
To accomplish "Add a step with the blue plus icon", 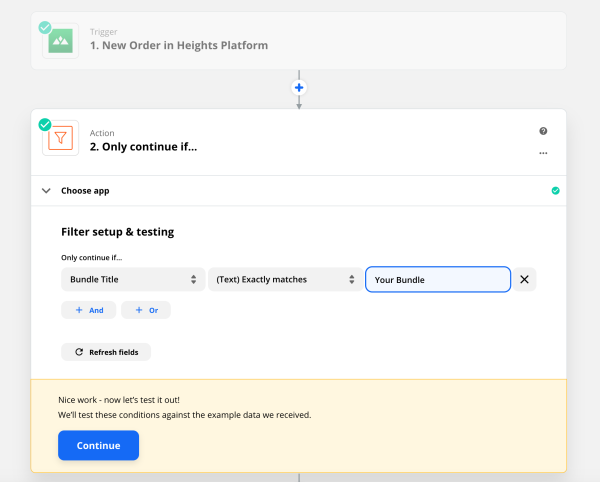I will [299, 88].
